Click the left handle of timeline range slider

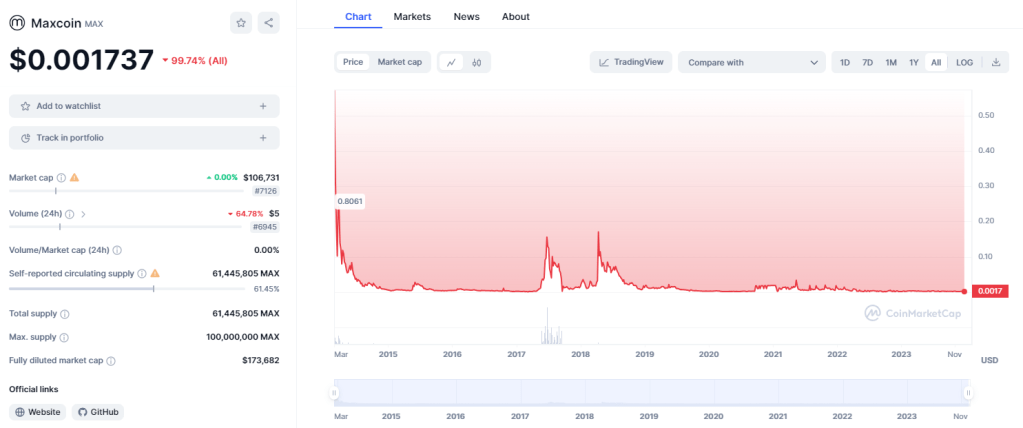click(335, 393)
